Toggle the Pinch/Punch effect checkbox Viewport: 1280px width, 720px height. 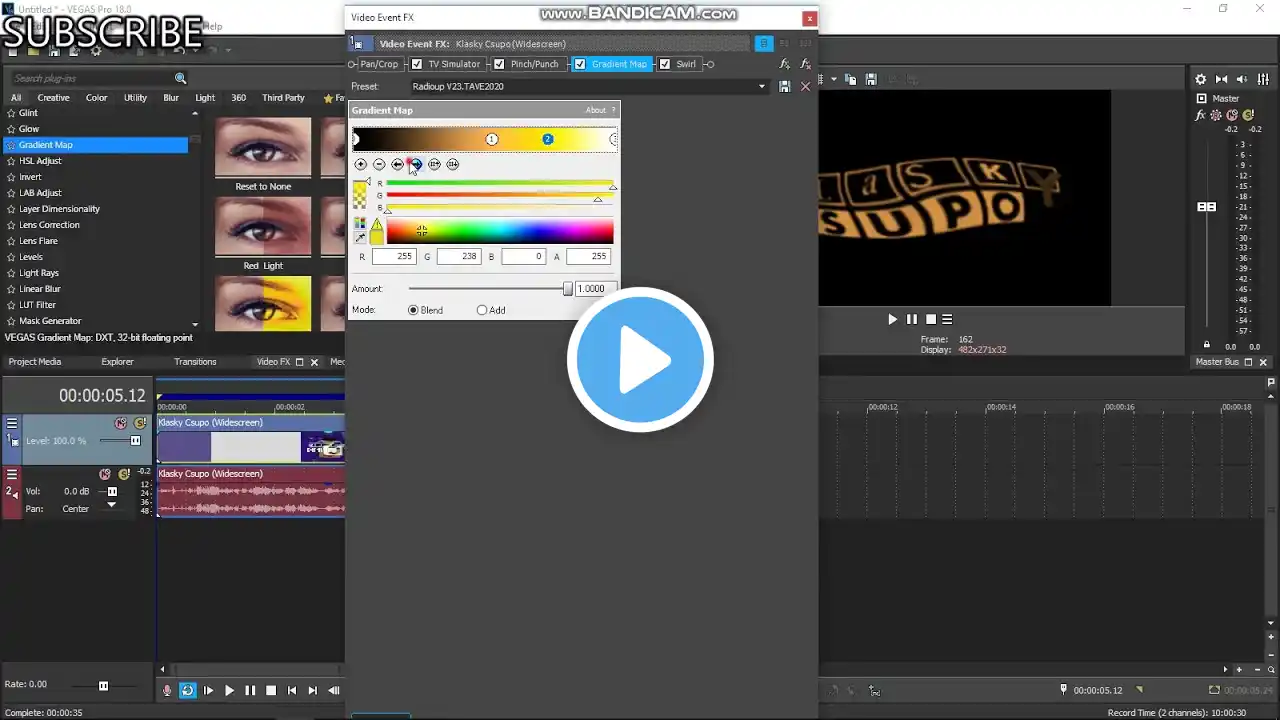(x=499, y=64)
